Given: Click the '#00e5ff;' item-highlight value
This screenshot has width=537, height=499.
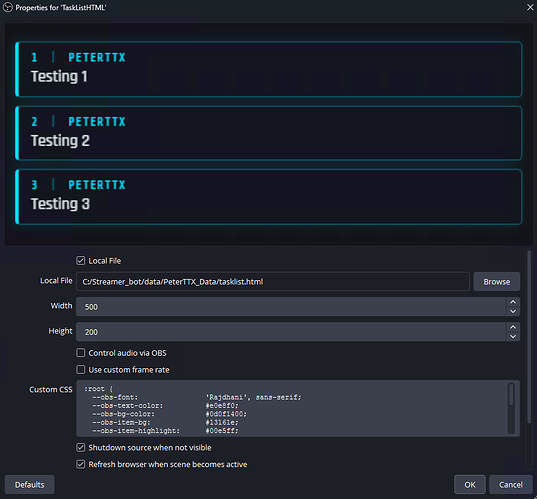Looking at the screenshot, I should click(222, 431).
